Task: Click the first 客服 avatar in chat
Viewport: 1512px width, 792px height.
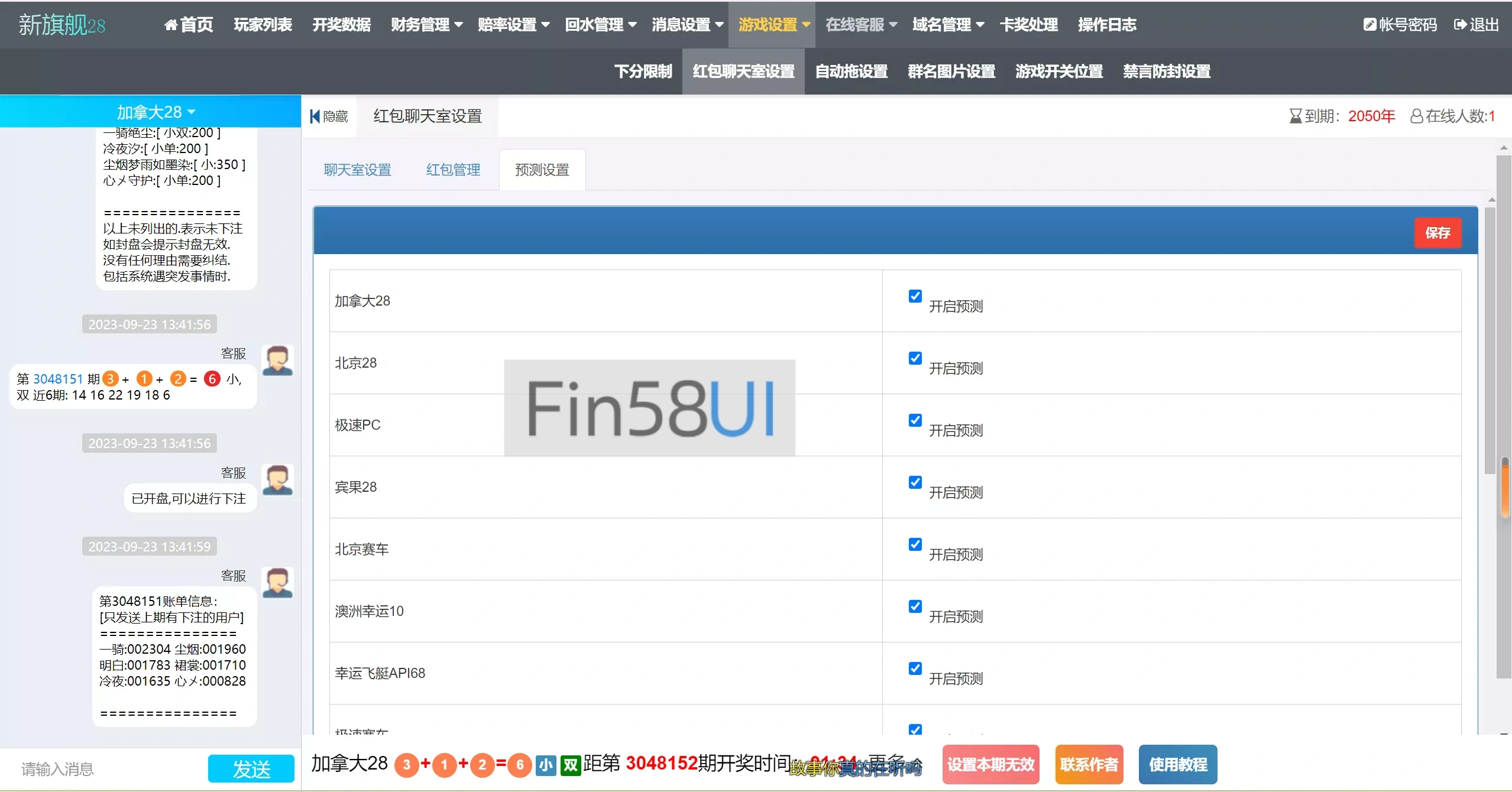Action: coord(277,361)
